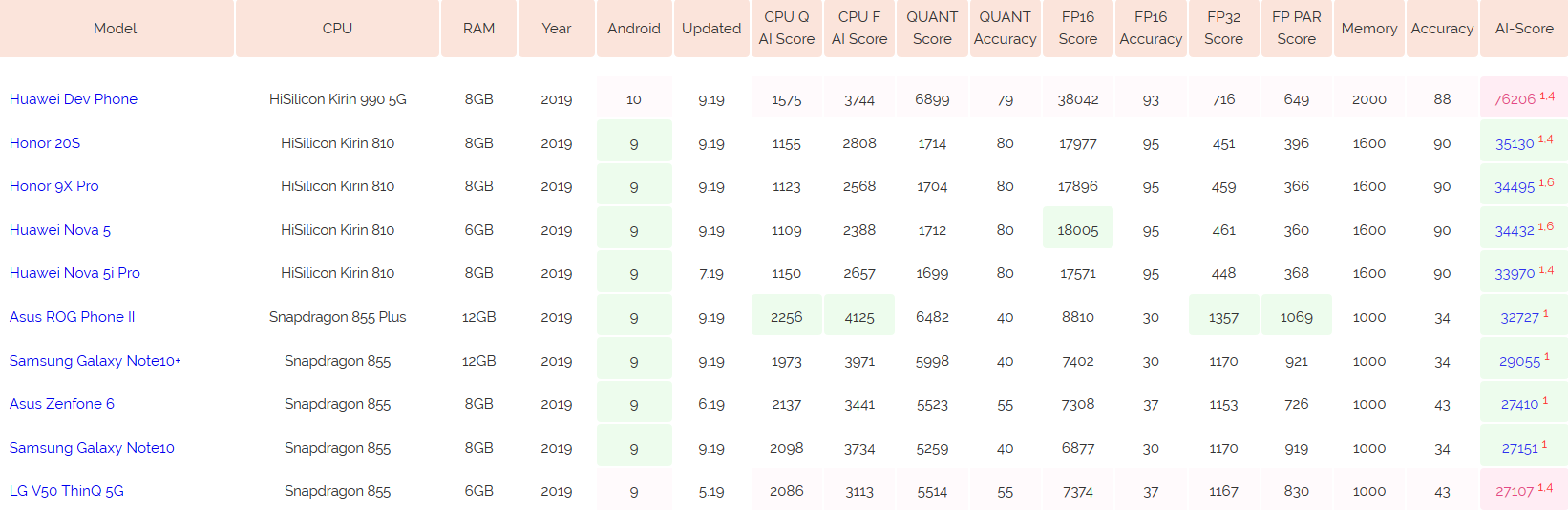This screenshot has height=512, width=1568.
Task: Open the Asus Zenfone 6 link
Action: (x=62, y=404)
